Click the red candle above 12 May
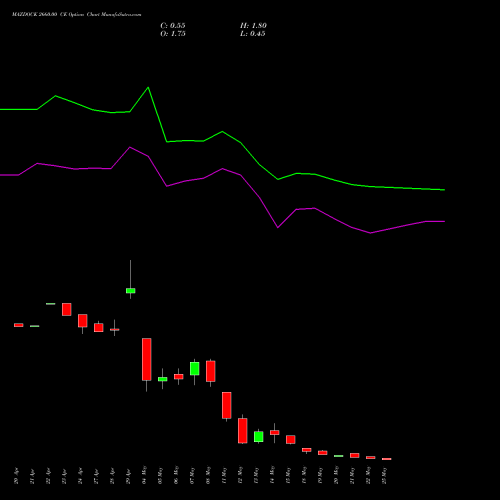 [243, 431]
